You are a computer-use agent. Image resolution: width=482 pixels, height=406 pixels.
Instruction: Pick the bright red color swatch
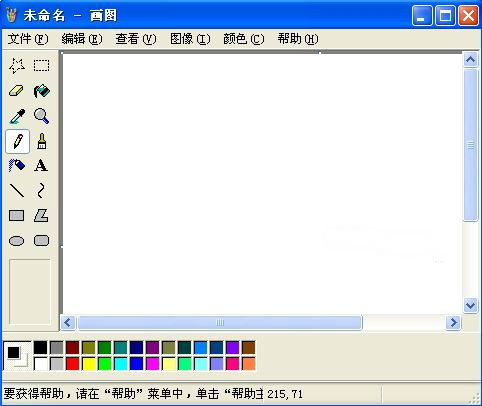point(73,364)
